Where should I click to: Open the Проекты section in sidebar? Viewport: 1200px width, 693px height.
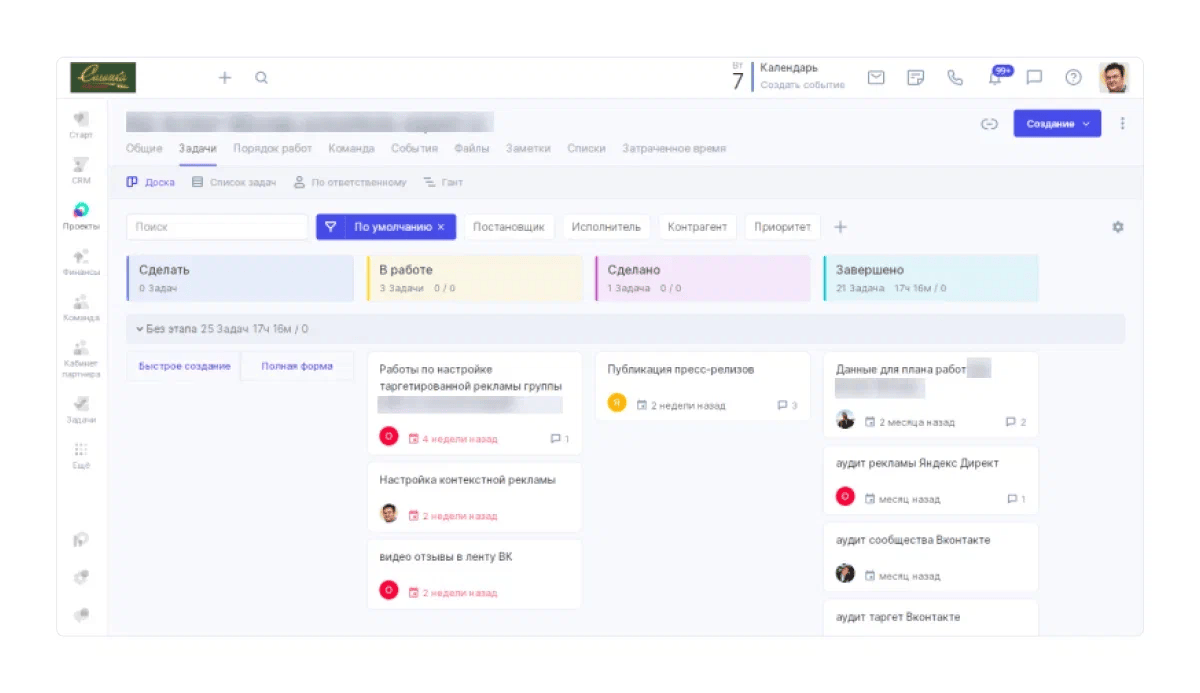click(81, 216)
